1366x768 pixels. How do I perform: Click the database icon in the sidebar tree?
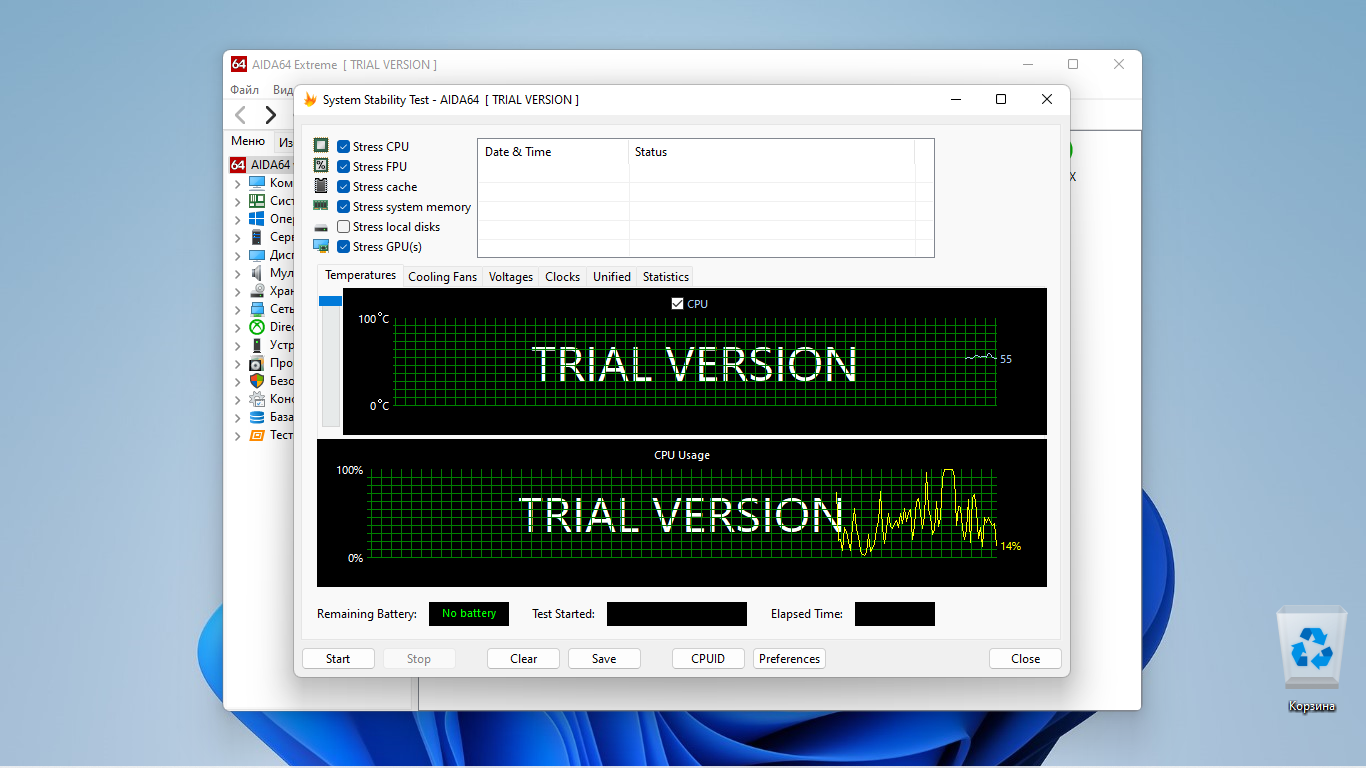257,417
